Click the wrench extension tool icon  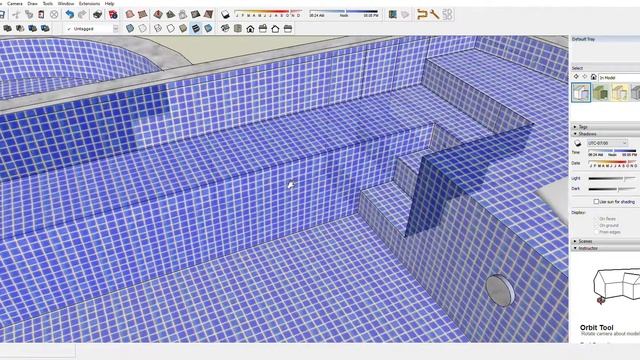(434, 15)
